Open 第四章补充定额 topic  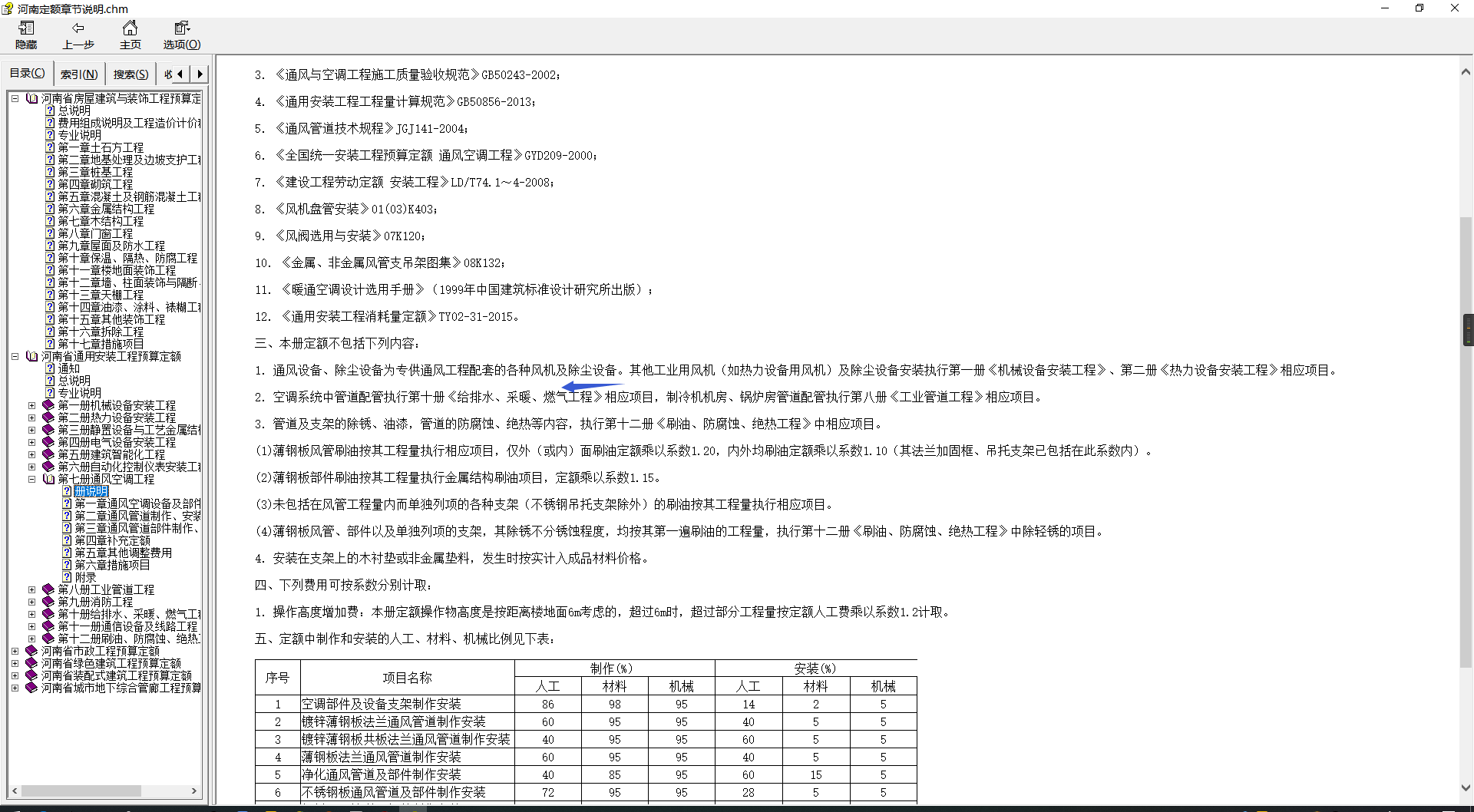[x=112, y=540]
